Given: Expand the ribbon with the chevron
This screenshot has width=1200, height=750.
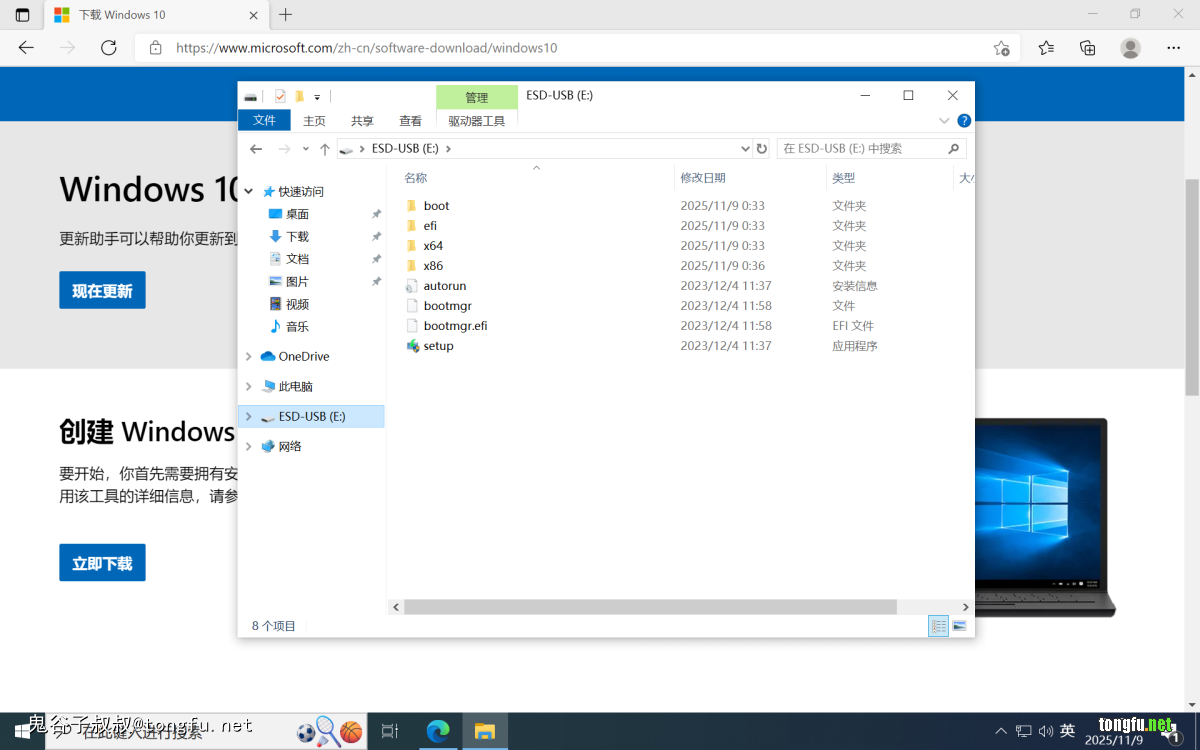Looking at the screenshot, I should point(944,120).
